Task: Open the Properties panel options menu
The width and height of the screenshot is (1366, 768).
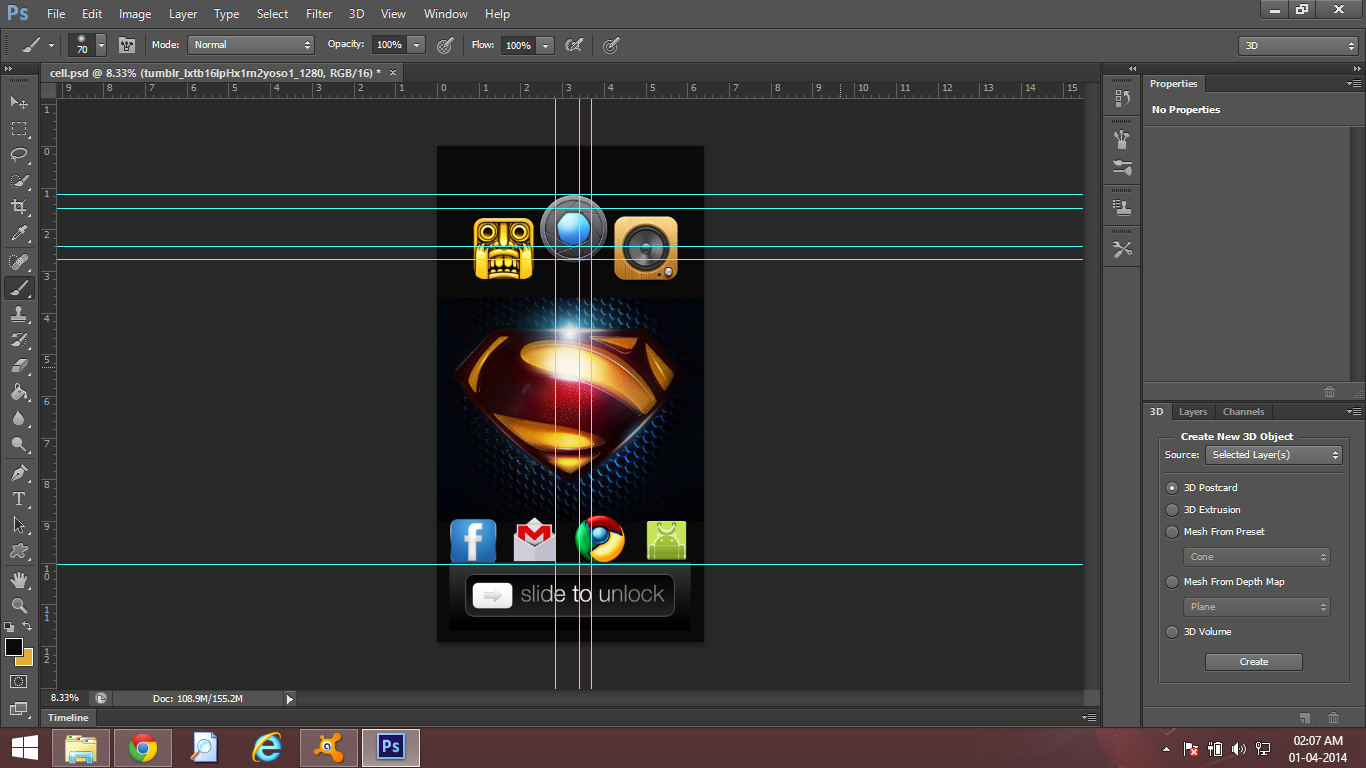Action: tap(1352, 84)
